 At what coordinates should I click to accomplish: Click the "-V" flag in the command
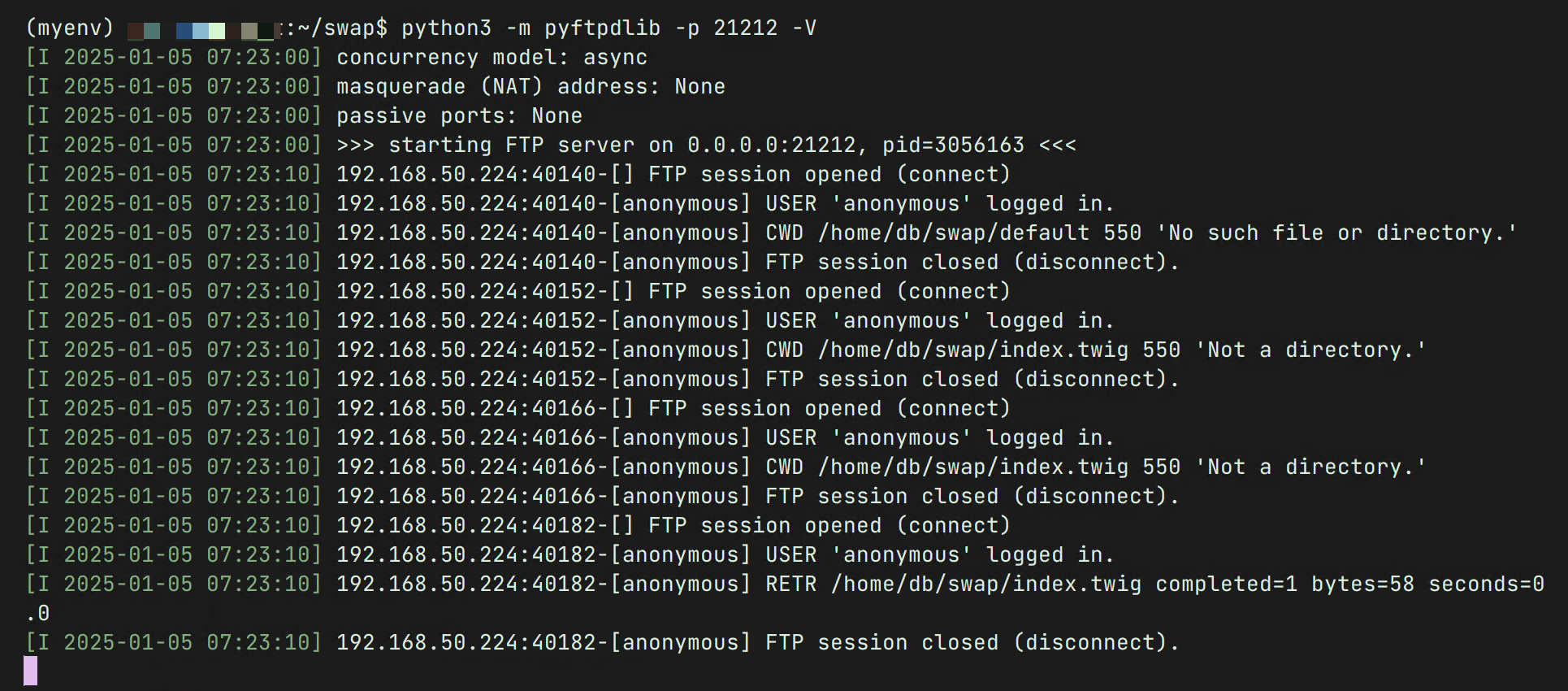pyautogui.click(x=803, y=28)
